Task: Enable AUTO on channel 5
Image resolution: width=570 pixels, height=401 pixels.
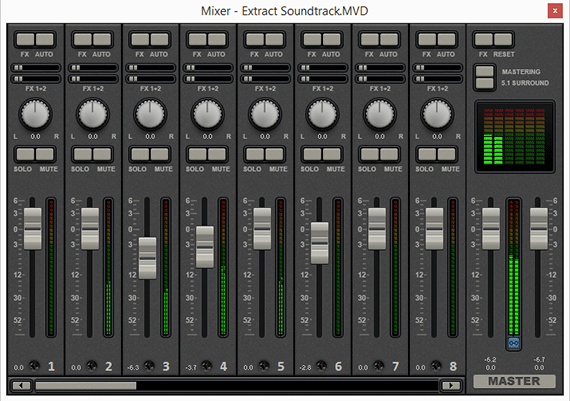Action: [x=274, y=39]
